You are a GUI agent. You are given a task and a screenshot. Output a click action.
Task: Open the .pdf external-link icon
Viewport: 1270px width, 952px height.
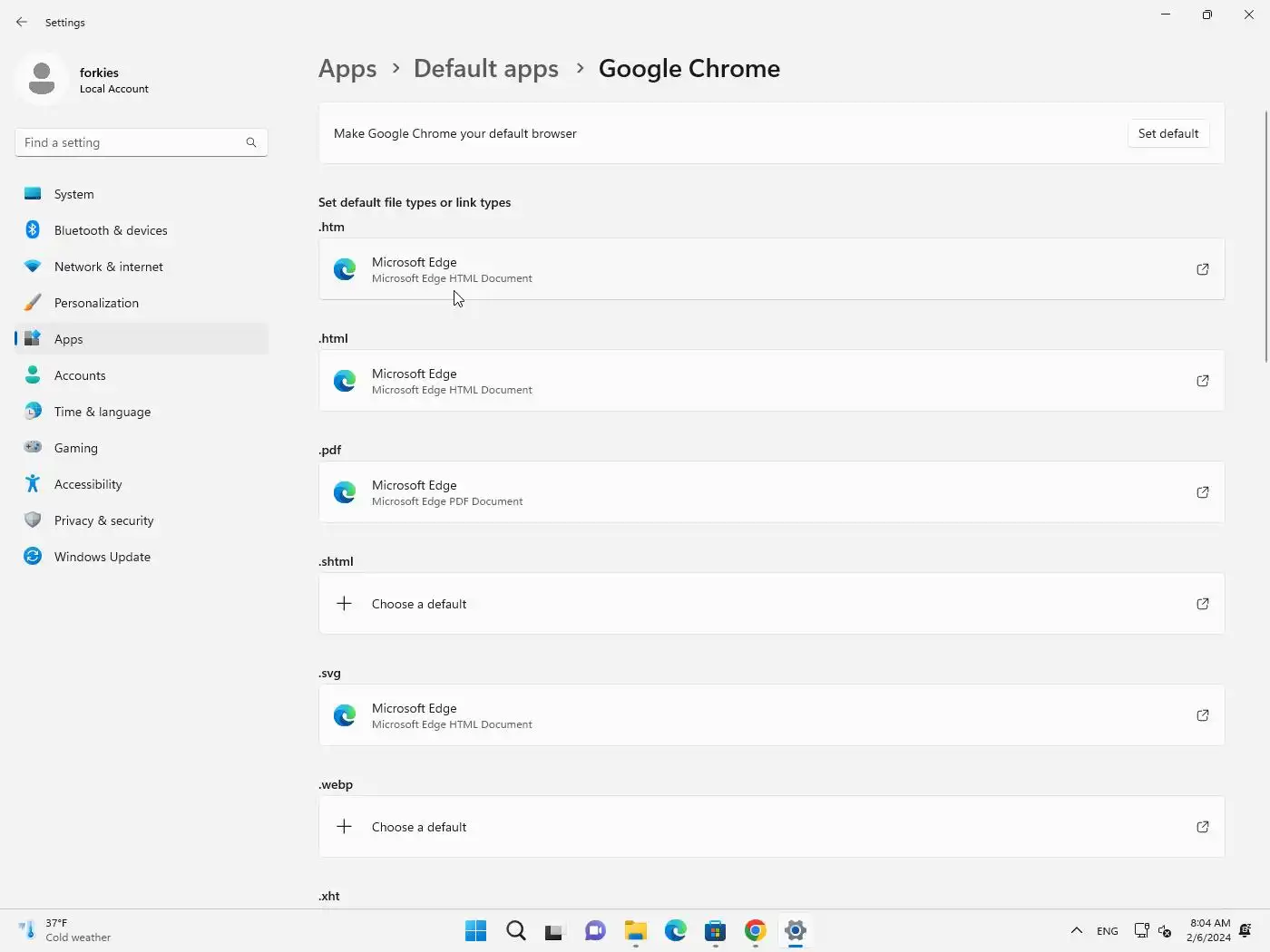1203,492
